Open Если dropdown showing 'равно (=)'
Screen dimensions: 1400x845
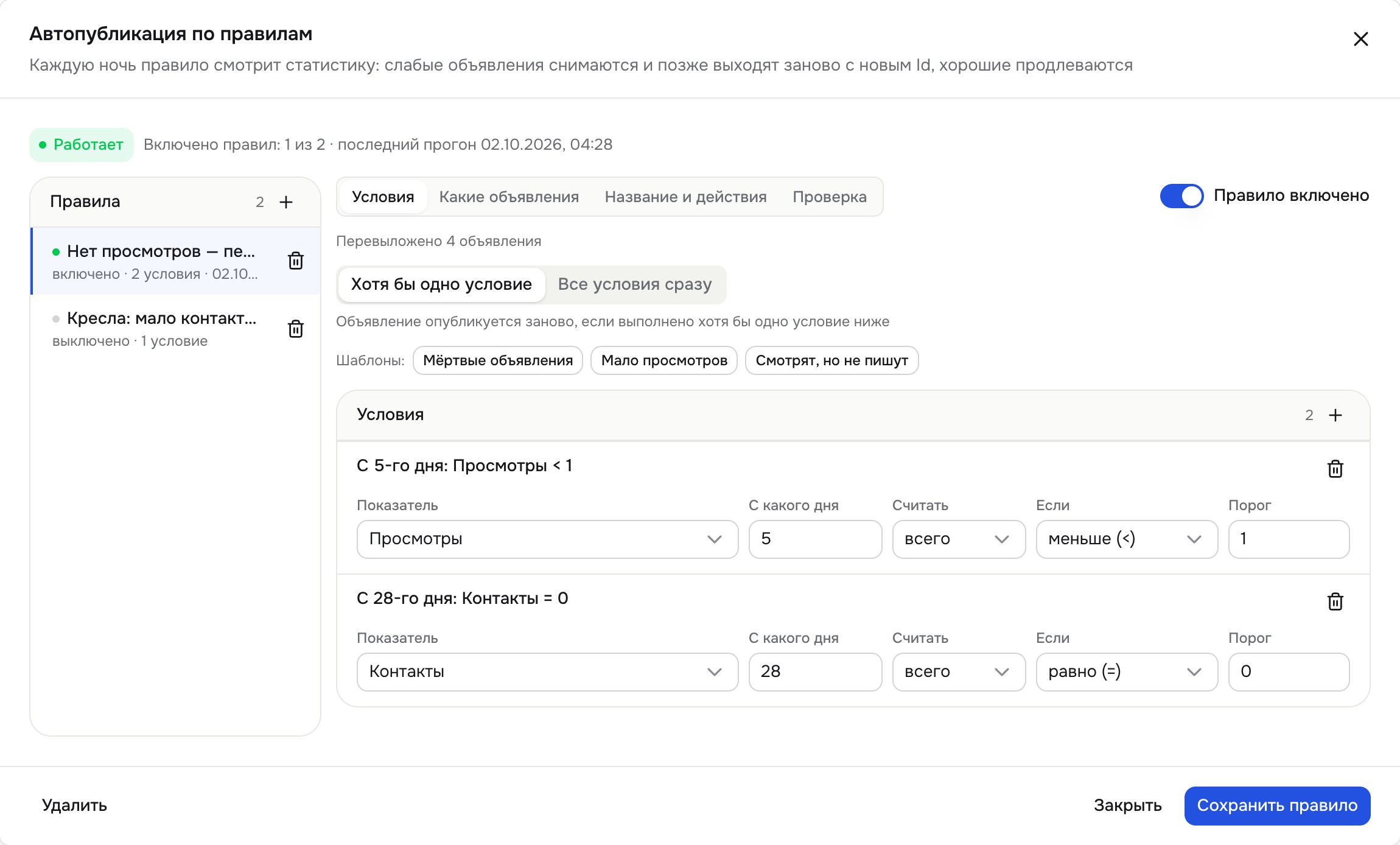pyautogui.click(x=1127, y=672)
